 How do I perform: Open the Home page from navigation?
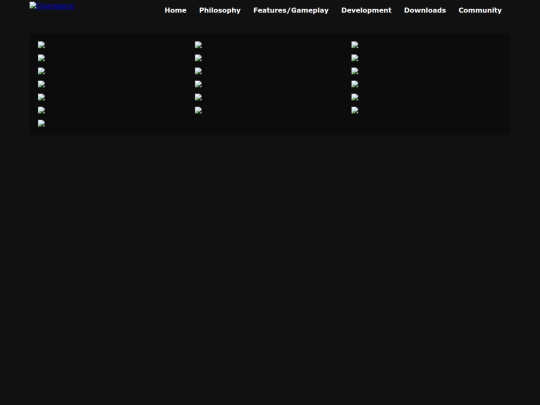tap(175, 10)
